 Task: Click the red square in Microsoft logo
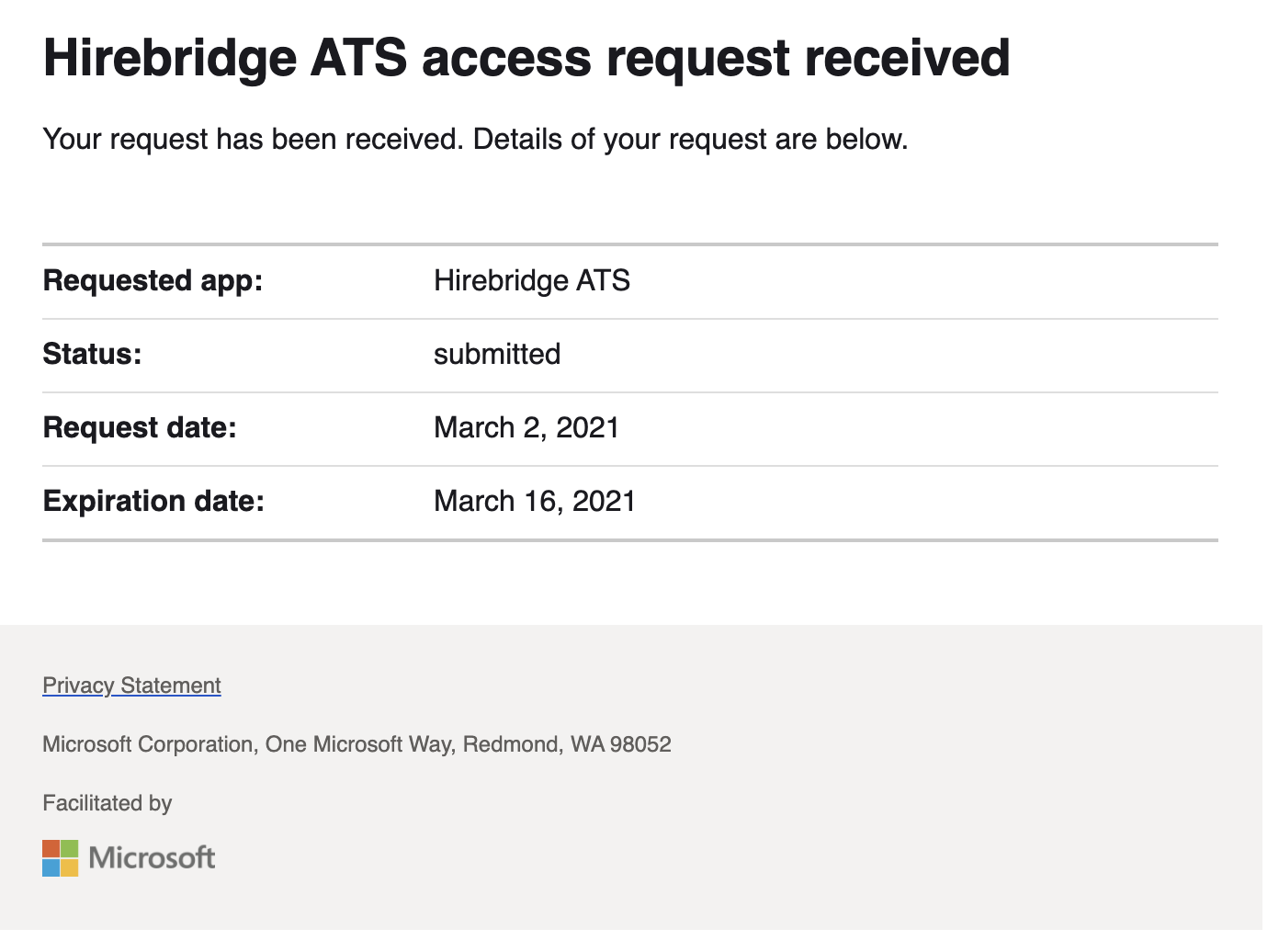click(x=51, y=848)
